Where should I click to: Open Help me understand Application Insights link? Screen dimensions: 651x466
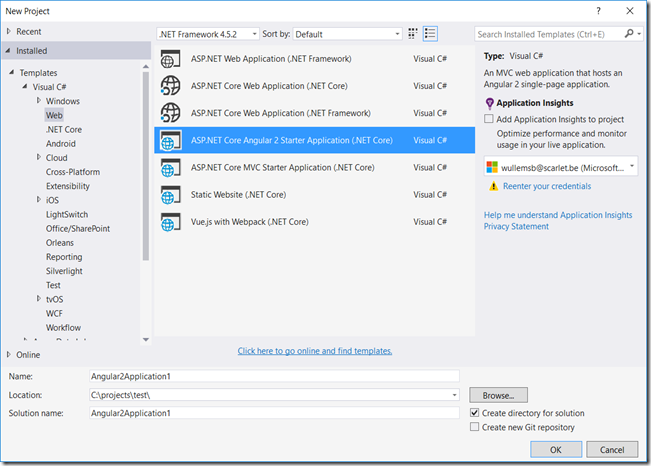click(558, 215)
